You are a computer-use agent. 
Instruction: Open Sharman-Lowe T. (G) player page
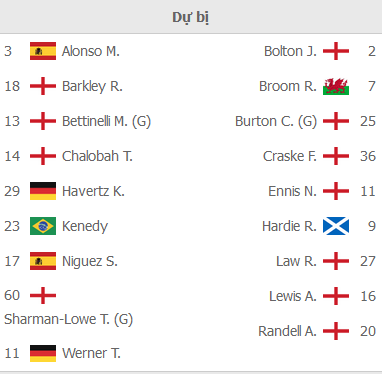[68, 319]
